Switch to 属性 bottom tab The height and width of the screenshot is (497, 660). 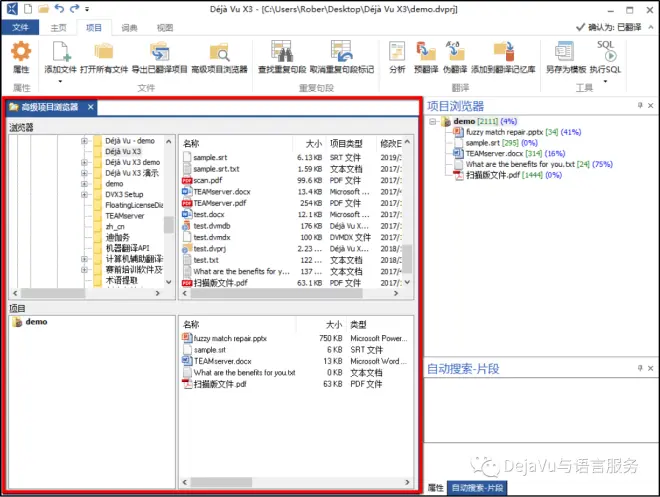click(436, 488)
